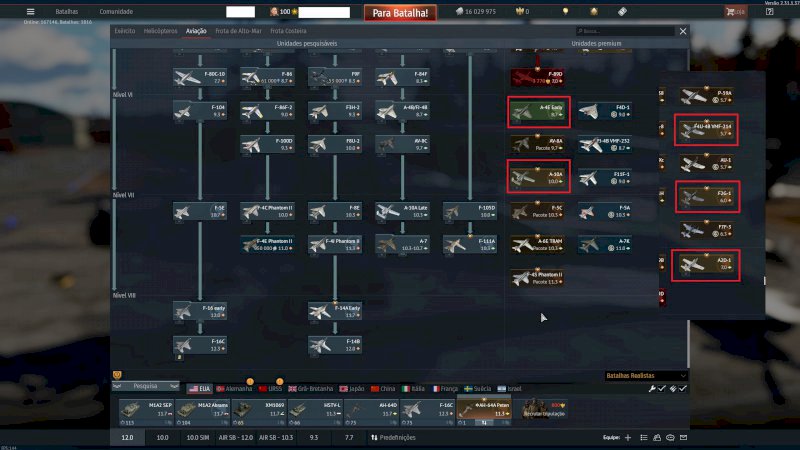Click the Silver Lions balance 16 029 975
Image resolution: width=800 pixels, height=450 pixels.
(x=476, y=11)
